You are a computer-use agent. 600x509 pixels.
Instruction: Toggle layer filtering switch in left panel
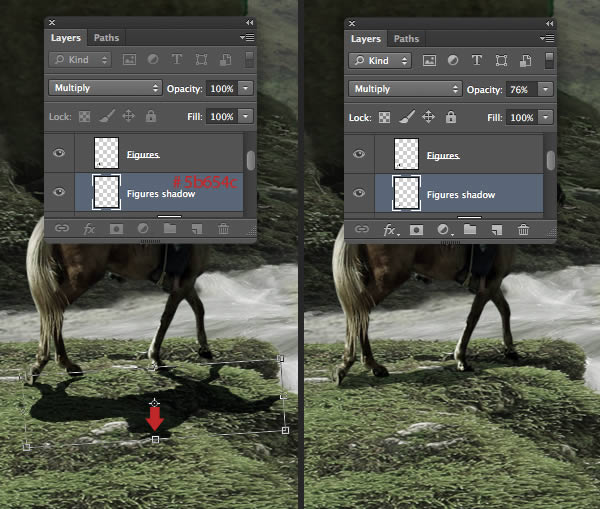249,60
